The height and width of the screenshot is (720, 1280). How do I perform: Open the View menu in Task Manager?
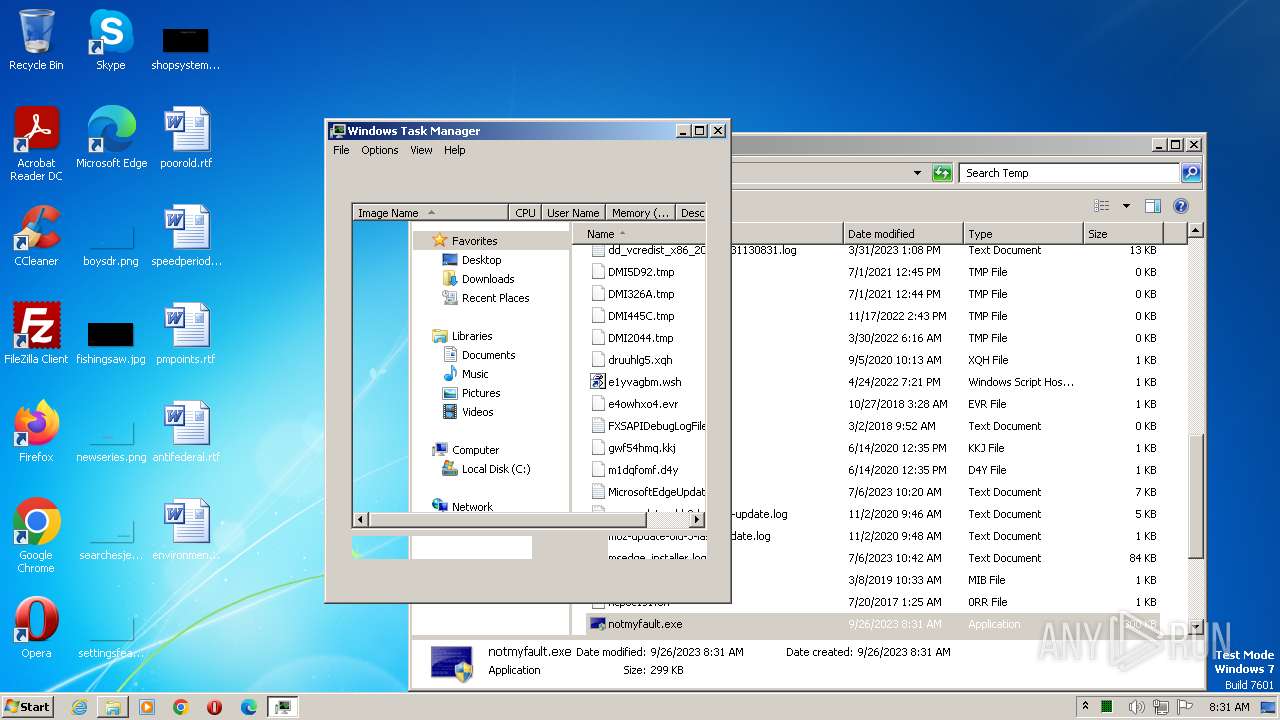(421, 150)
